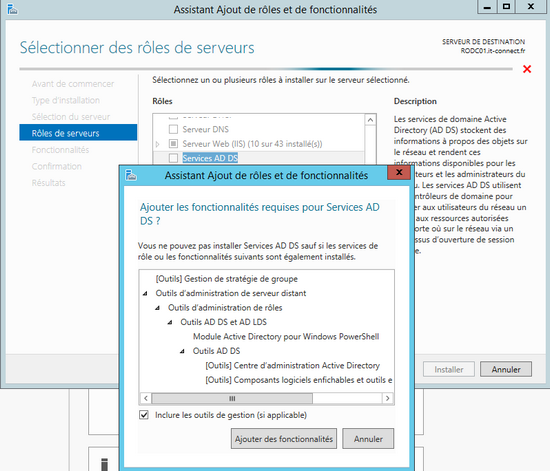Click the wizard icon in main title bar

(x=12, y=9)
